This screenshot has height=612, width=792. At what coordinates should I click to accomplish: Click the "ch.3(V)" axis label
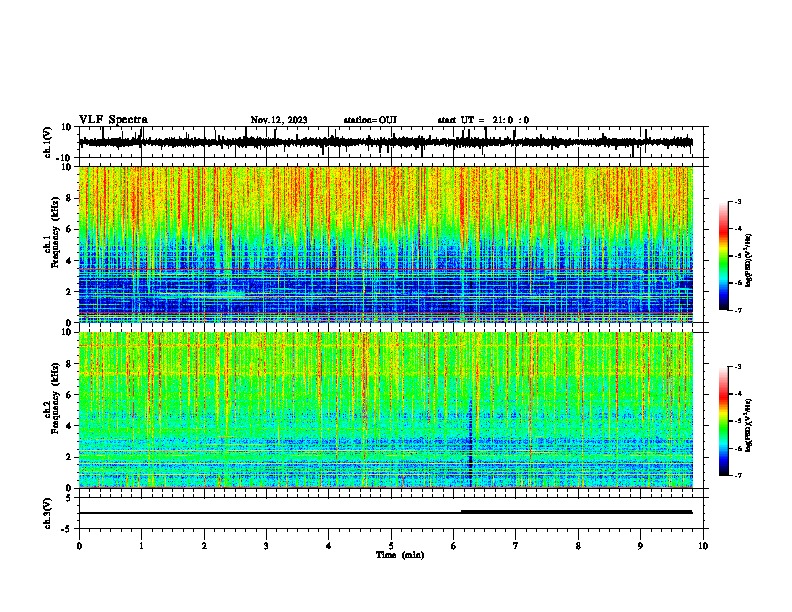[x=48, y=513]
